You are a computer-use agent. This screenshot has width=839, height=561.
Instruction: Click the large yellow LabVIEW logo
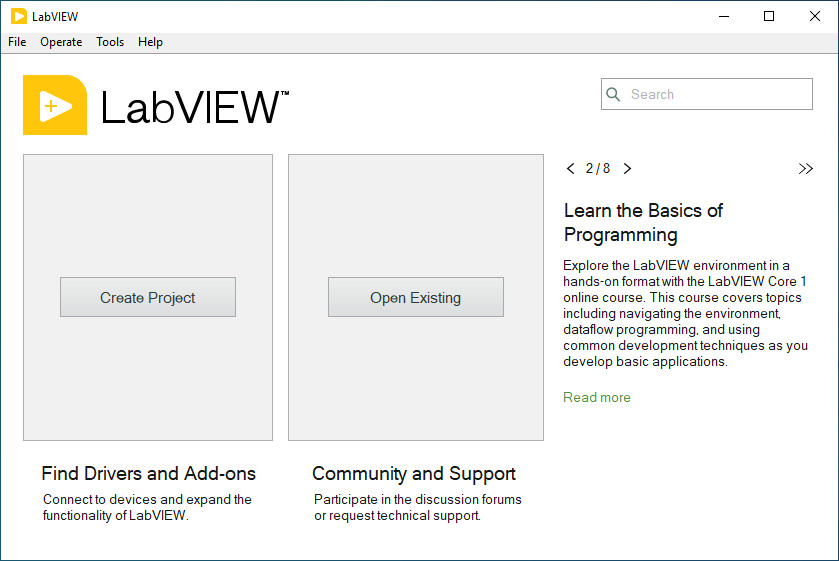55,105
